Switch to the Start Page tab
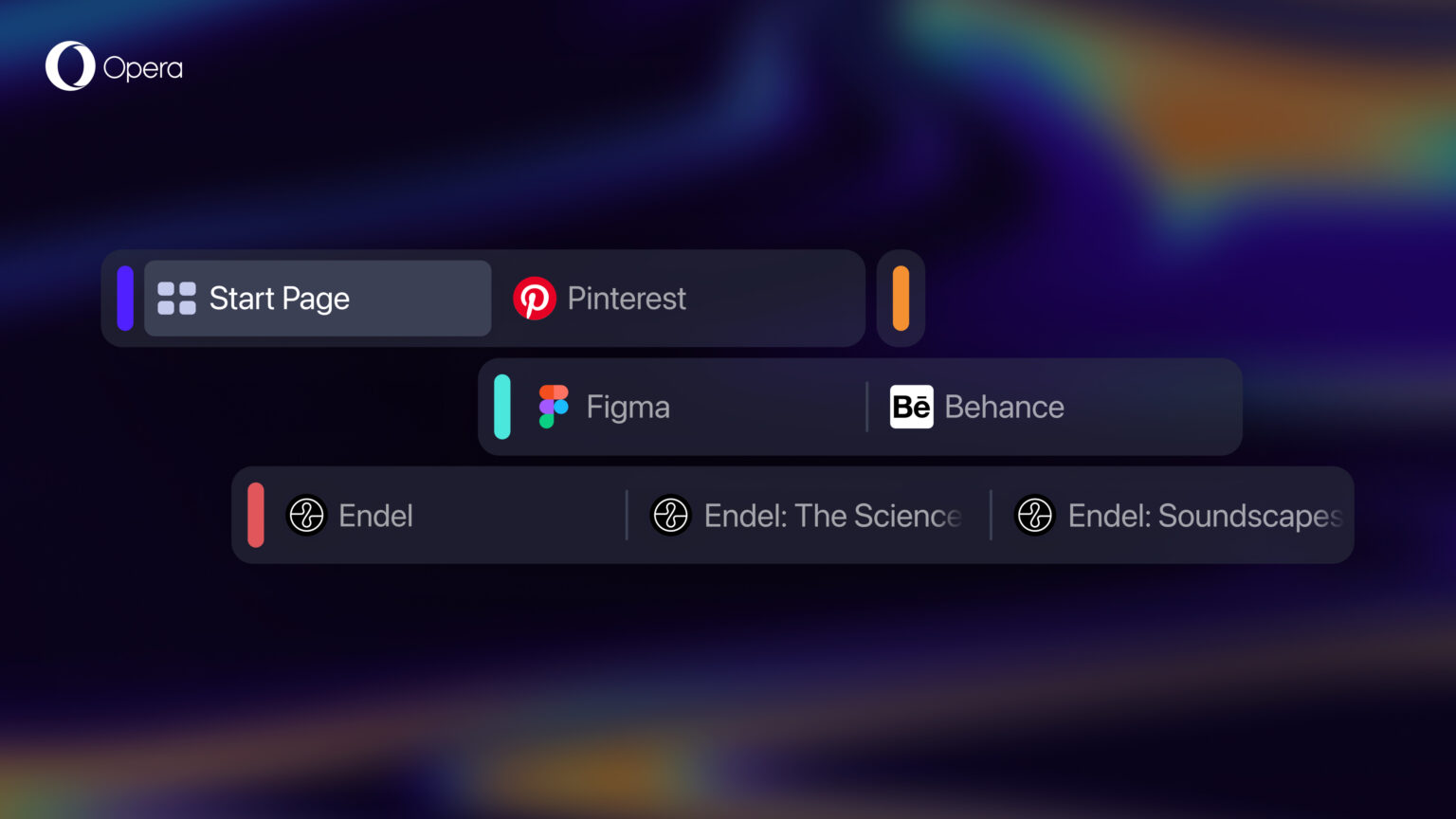This screenshot has height=819, width=1456. point(279,298)
